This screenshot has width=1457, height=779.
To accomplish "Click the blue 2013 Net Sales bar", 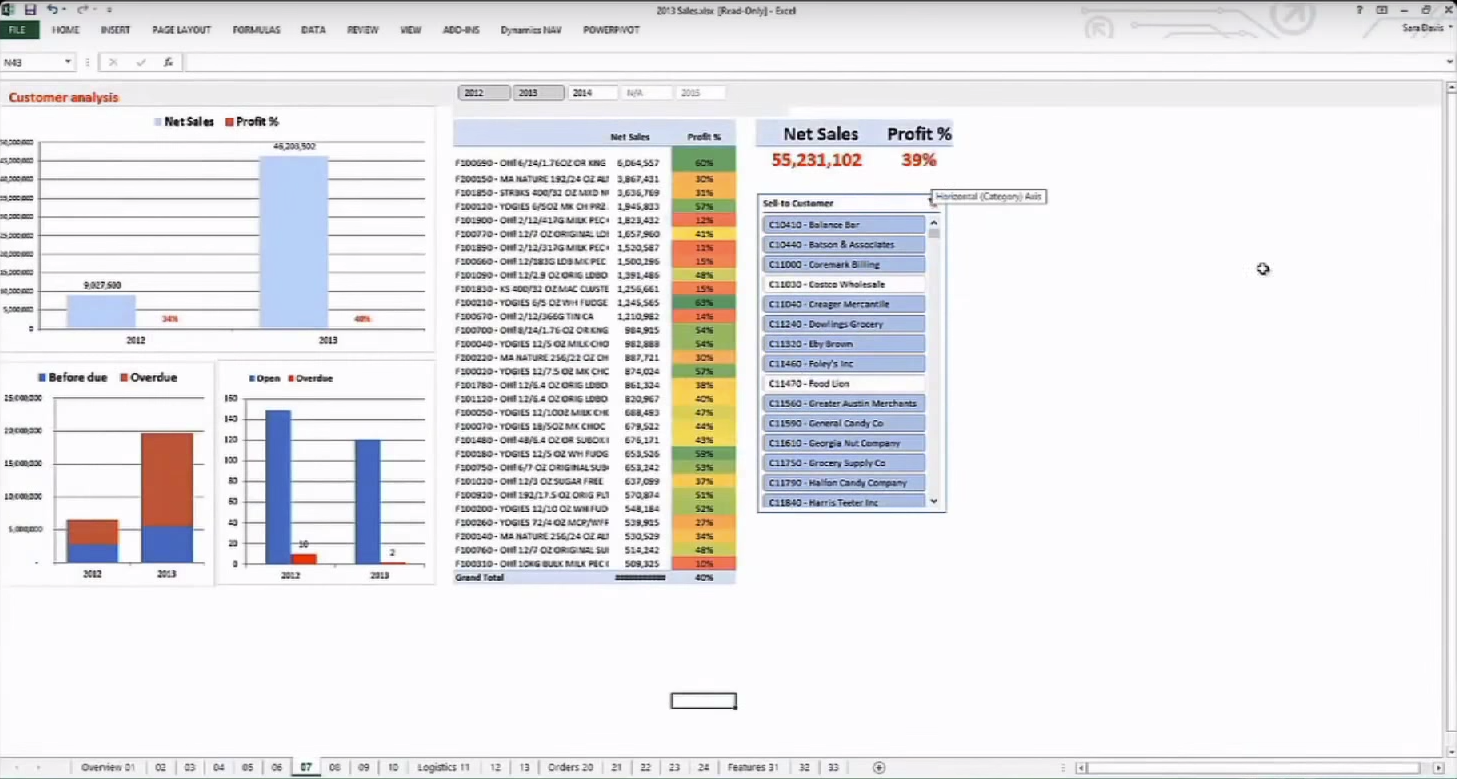I will click(293, 242).
